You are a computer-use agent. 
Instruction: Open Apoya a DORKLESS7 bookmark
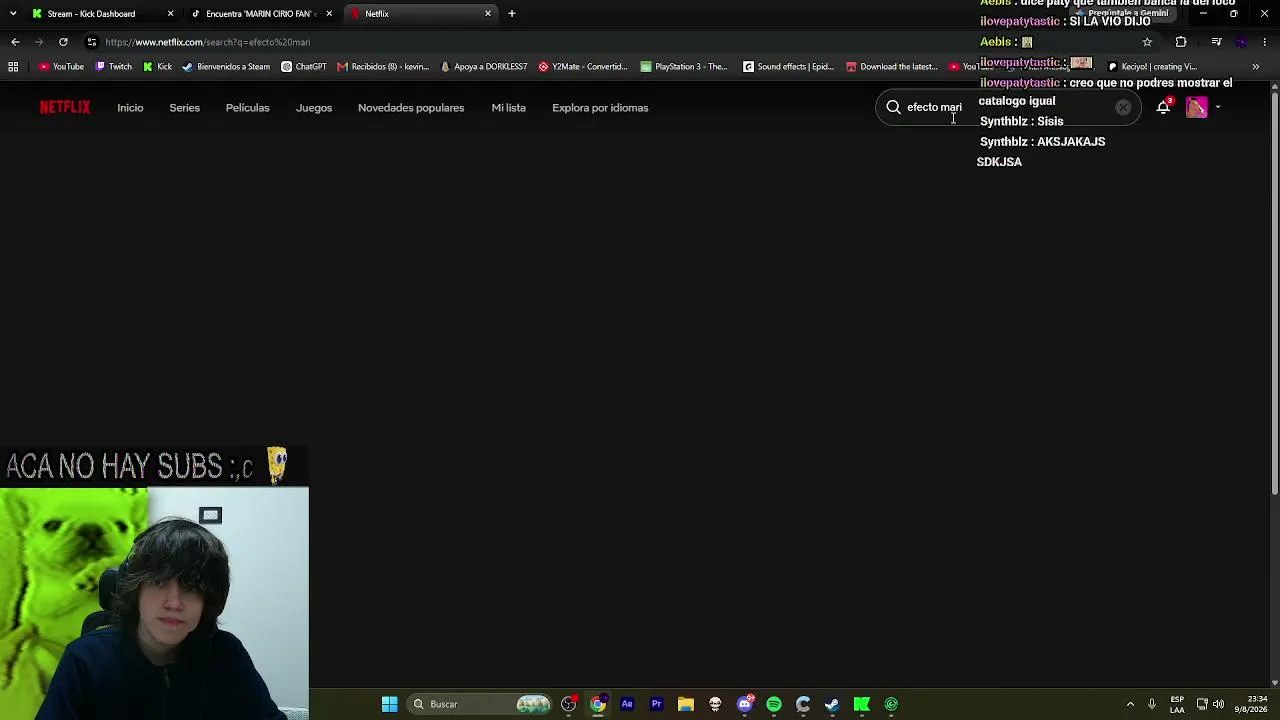[484, 67]
